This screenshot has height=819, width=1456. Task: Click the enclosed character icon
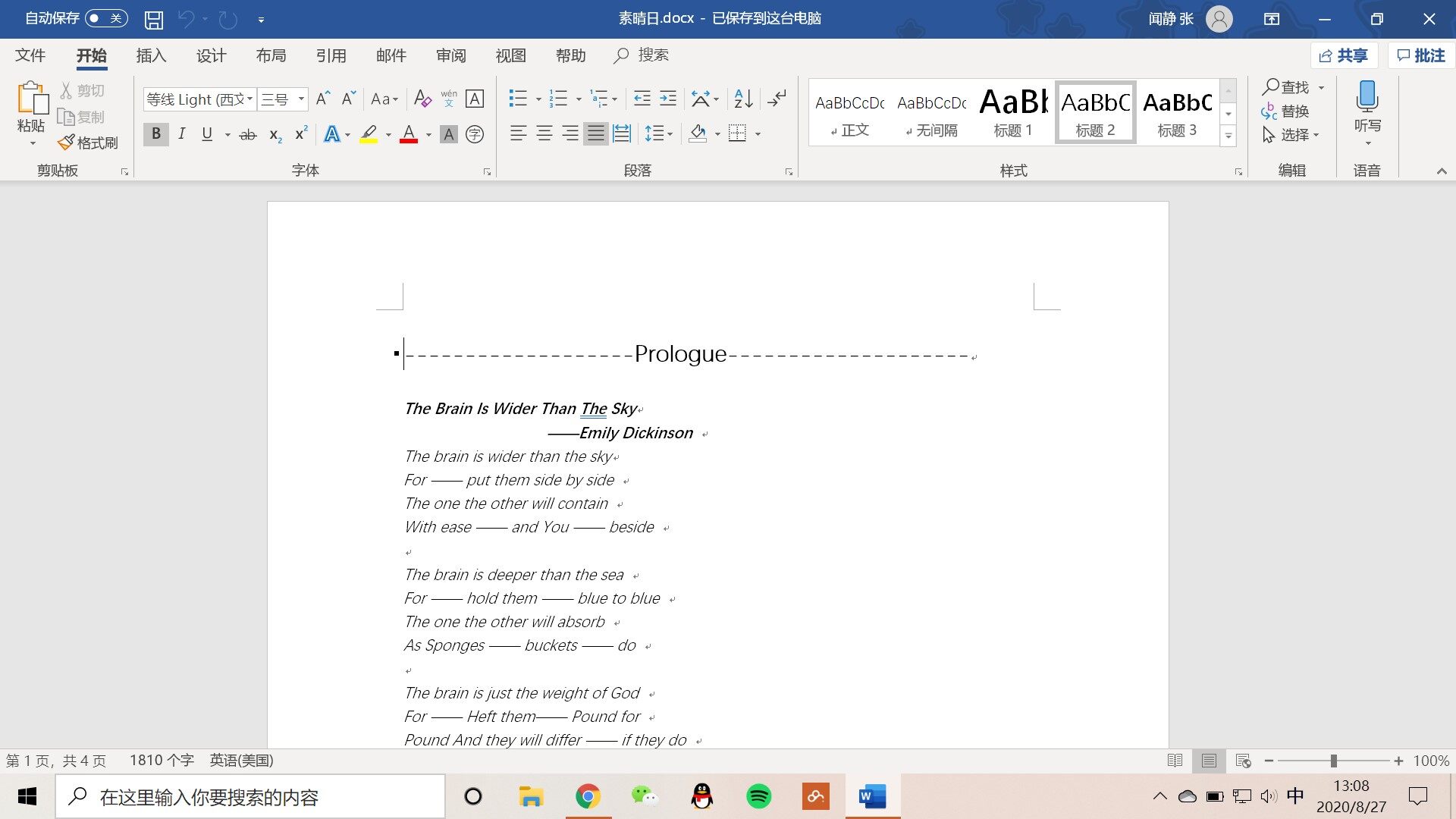(x=475, y=134)
